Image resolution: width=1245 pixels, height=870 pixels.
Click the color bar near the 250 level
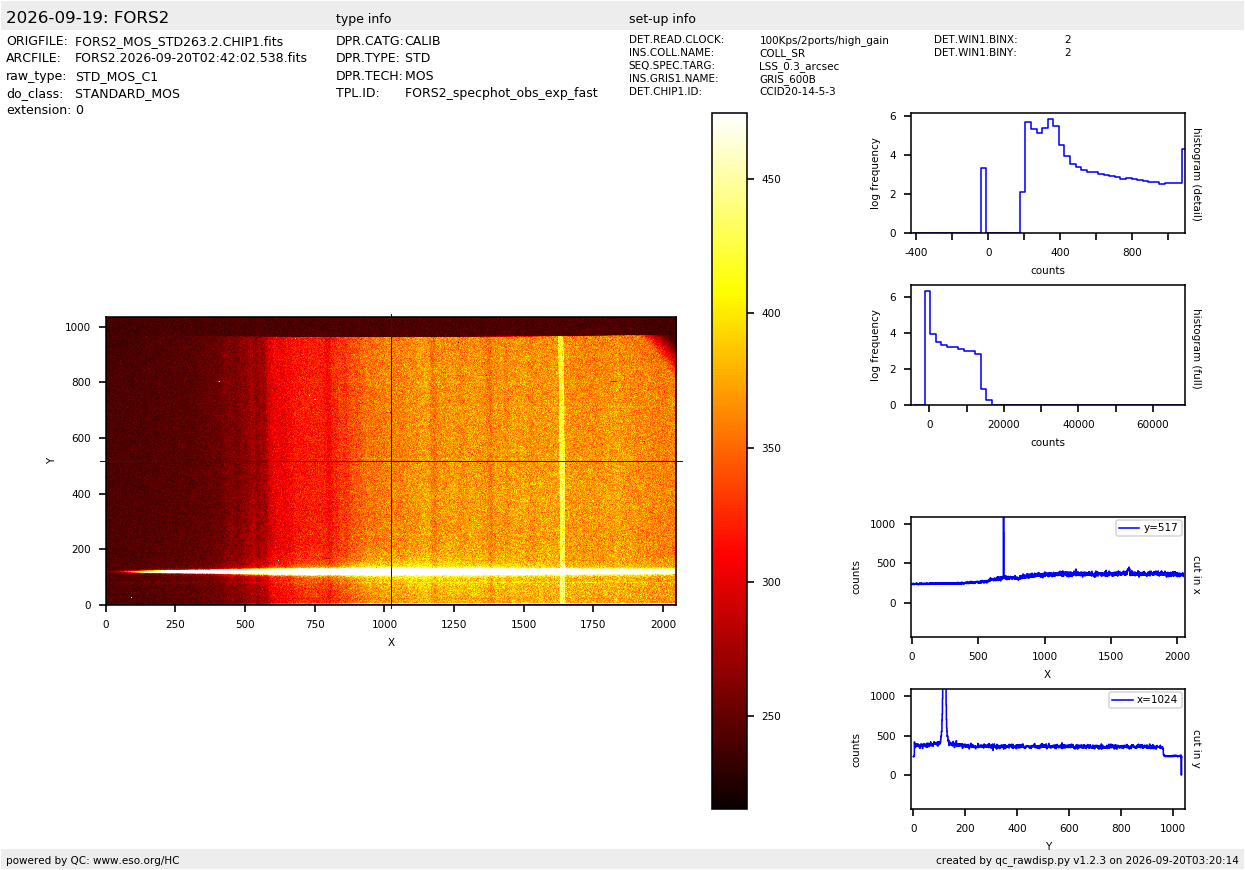(x=729, y=716)
